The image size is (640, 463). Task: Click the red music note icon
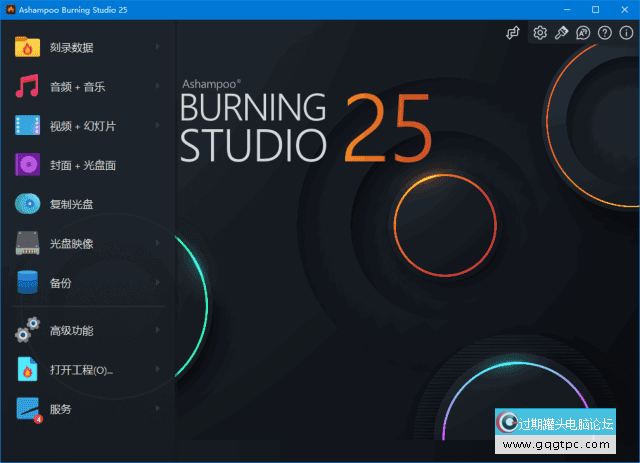point(27,87)
